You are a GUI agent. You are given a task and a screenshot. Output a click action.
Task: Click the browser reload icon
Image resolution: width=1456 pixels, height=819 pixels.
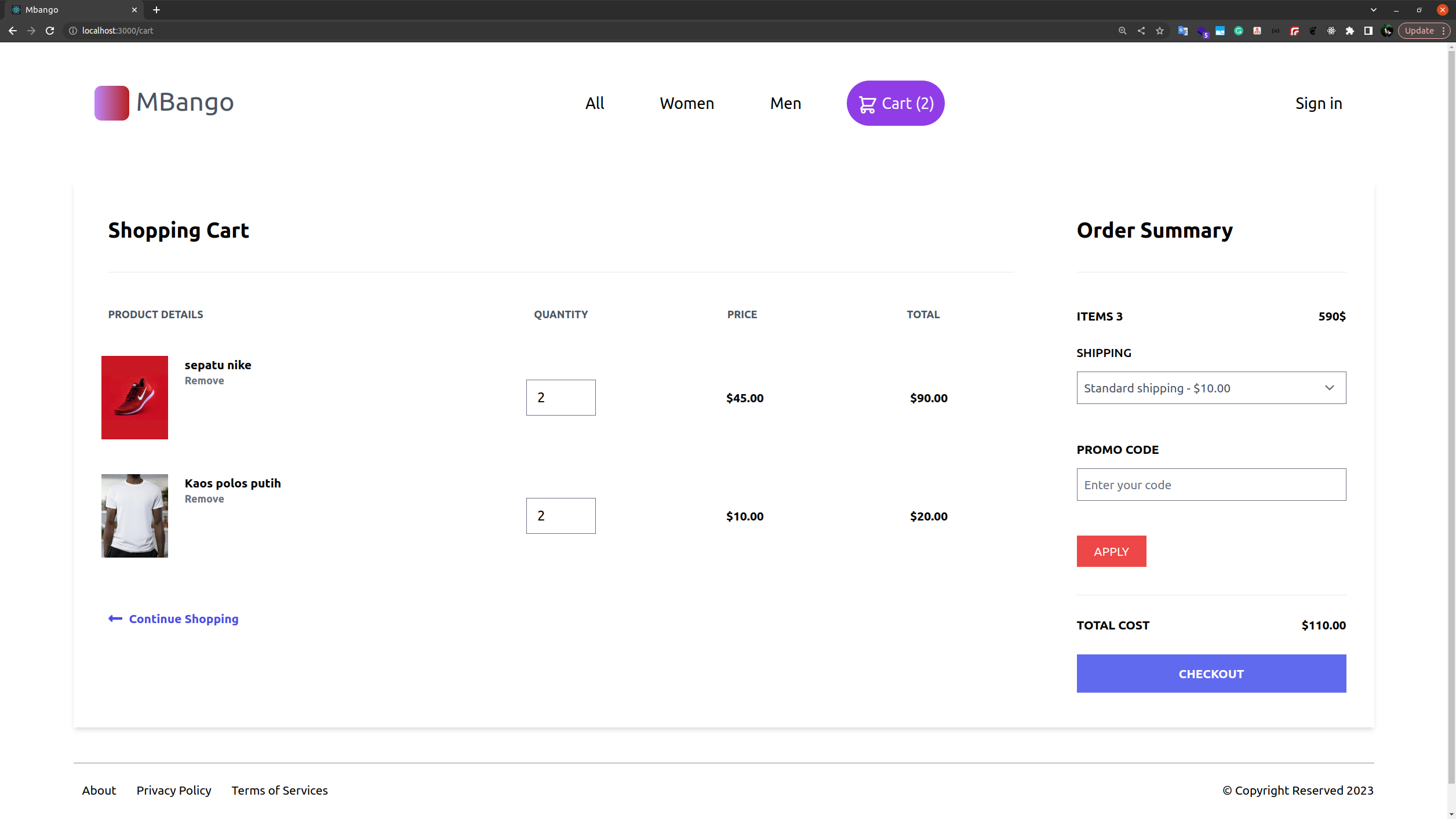50,31
